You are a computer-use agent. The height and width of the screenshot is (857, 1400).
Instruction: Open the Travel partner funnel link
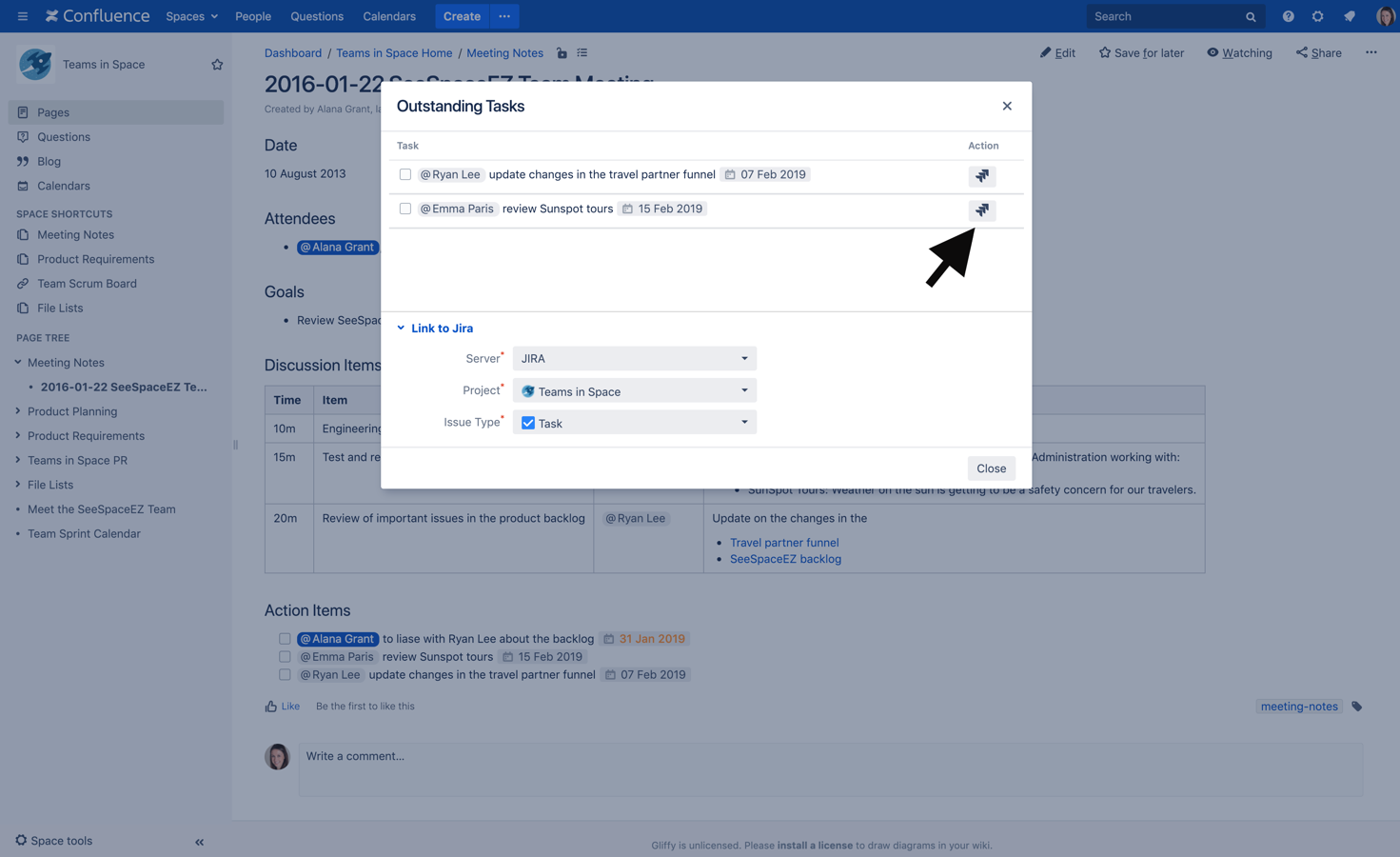tap(784, 543)
